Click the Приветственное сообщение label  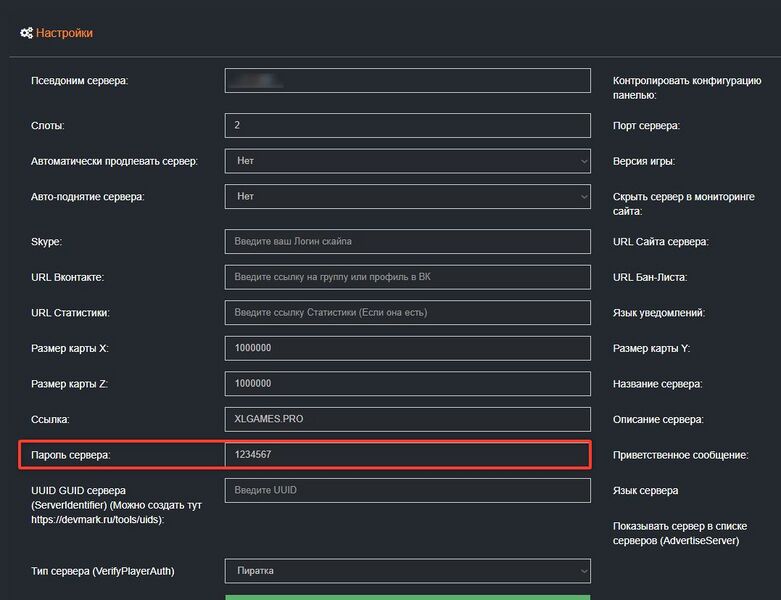point(680,455)
